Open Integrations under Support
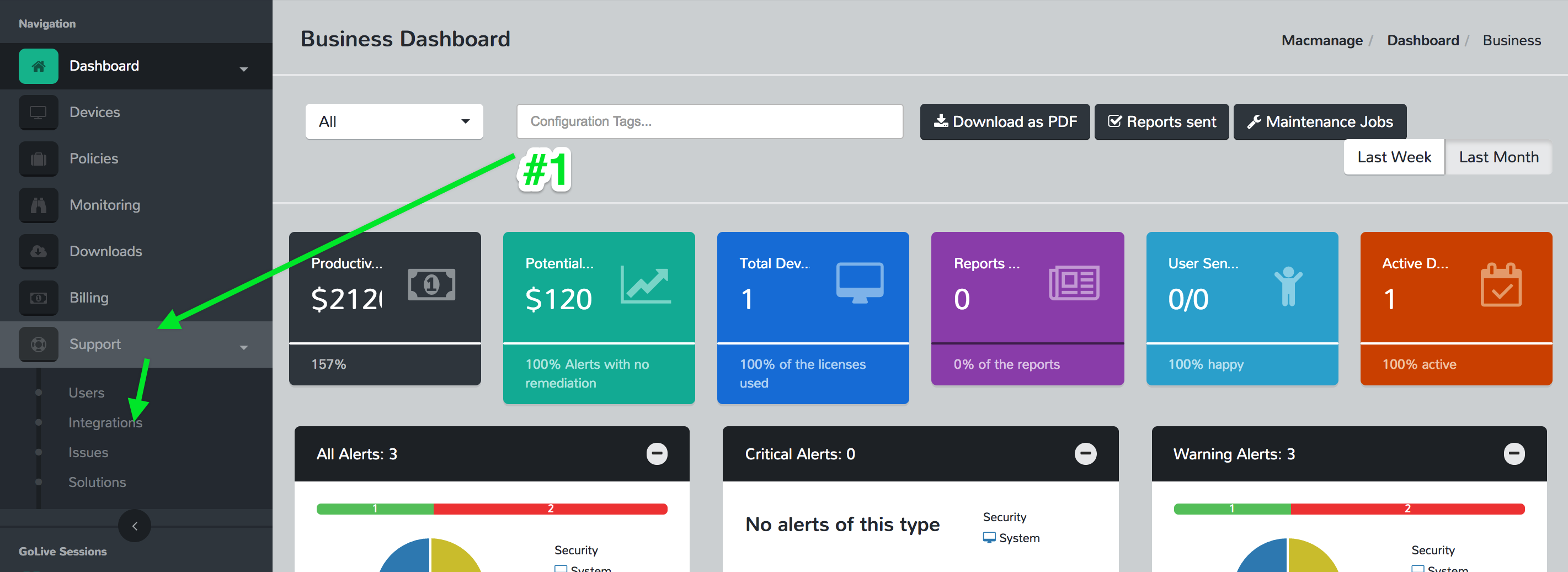Image resolution: width=1568 pixels, height=572 pixels. click(105, 422)
